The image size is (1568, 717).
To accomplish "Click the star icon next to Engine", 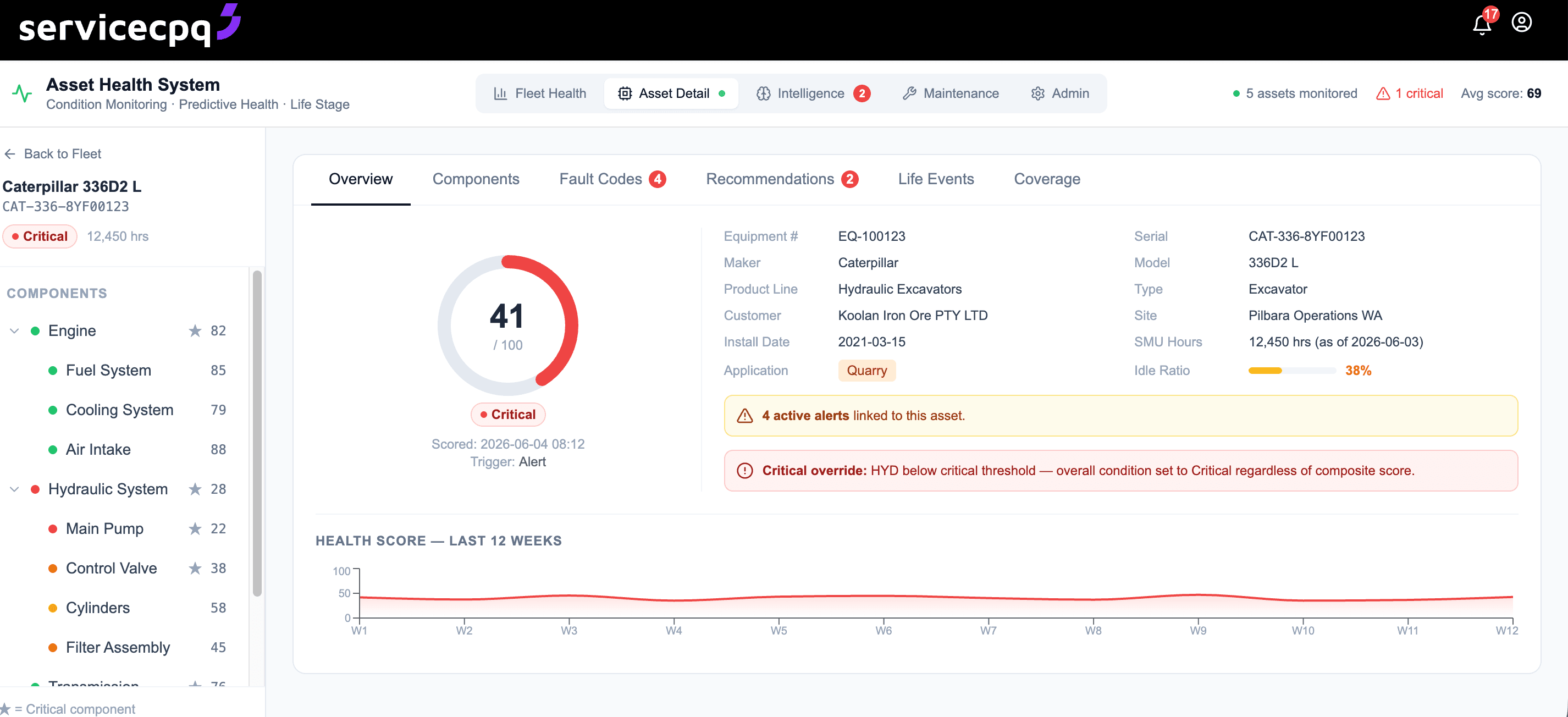I will [x=195, y=330].
